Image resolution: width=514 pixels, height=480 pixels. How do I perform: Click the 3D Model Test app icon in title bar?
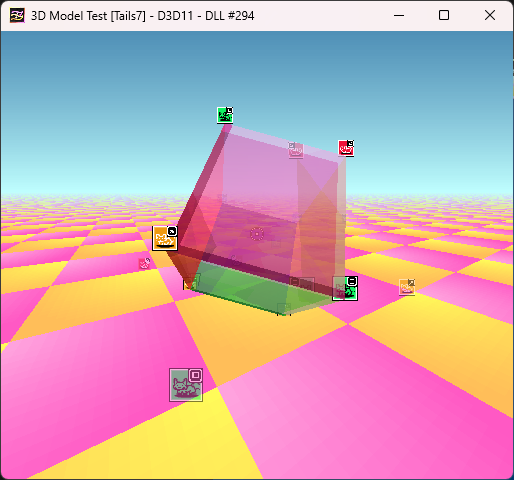[17, 15]
